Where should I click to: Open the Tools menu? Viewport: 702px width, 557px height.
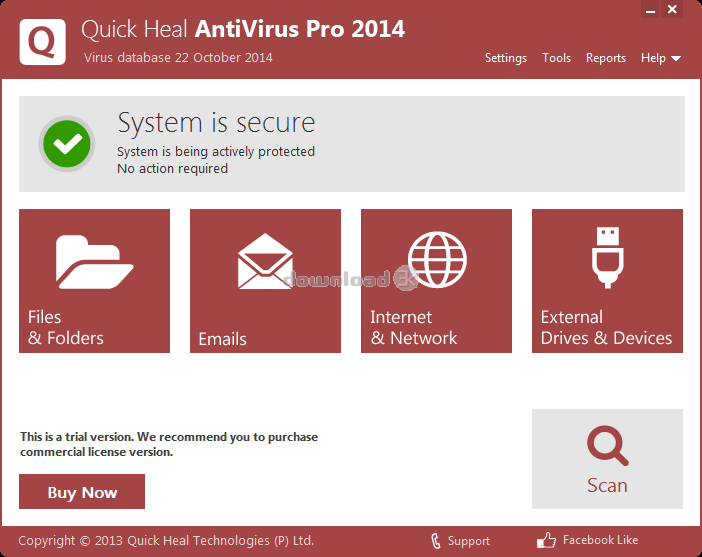click(556, 58)
